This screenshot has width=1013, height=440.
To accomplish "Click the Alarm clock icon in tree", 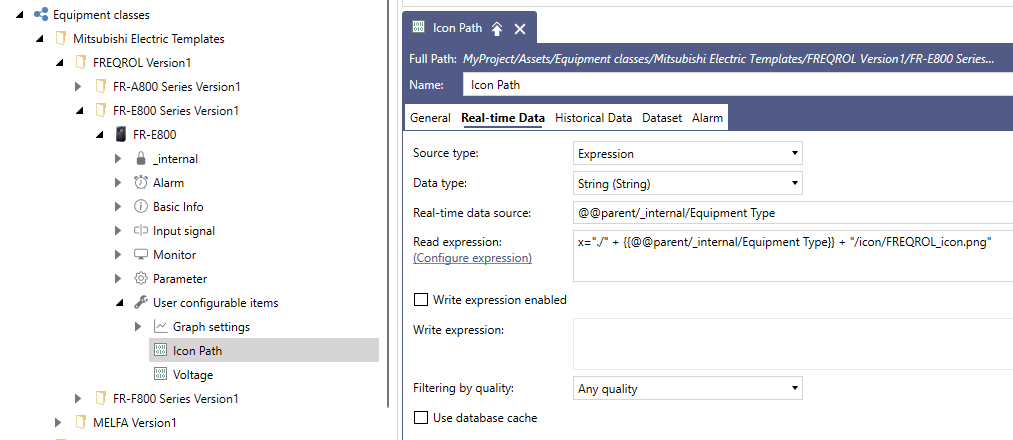I will click(141, 183).
